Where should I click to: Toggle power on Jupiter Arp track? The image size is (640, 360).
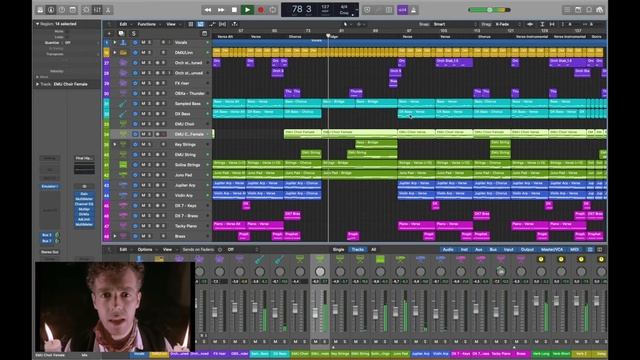(136, 185)
